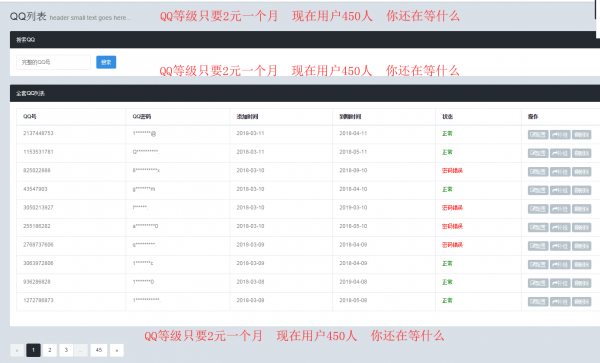Edit configuration of QQ 2768737606

click(538, 246)
